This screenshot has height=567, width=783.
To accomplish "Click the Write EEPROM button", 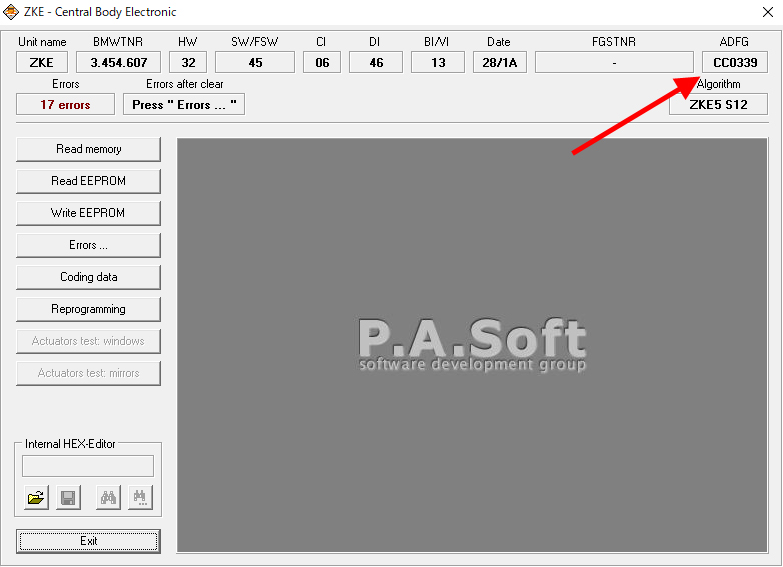I will [x=88, y=213].
